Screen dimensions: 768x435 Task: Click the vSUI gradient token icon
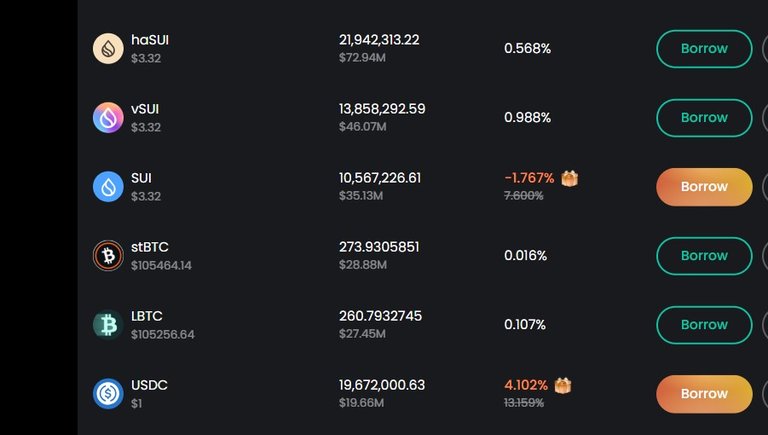(x=108, y=118)
